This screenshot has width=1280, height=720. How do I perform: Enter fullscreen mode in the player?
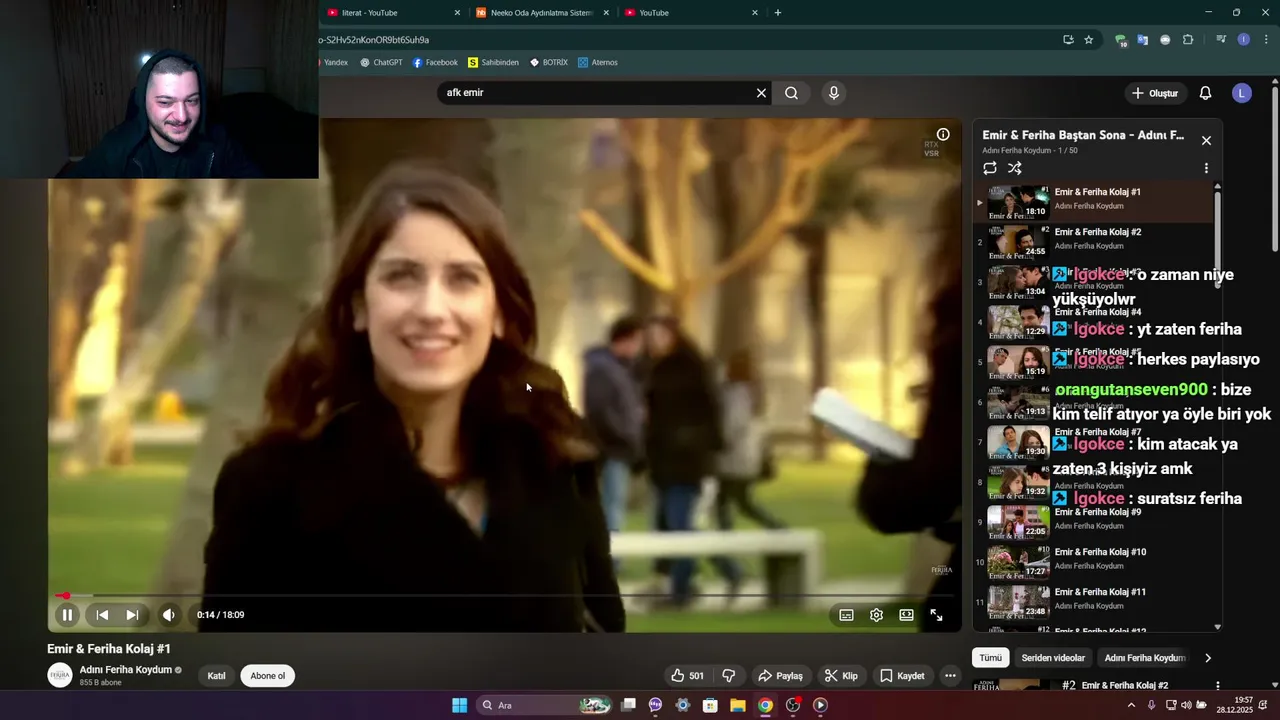point(936,615)
